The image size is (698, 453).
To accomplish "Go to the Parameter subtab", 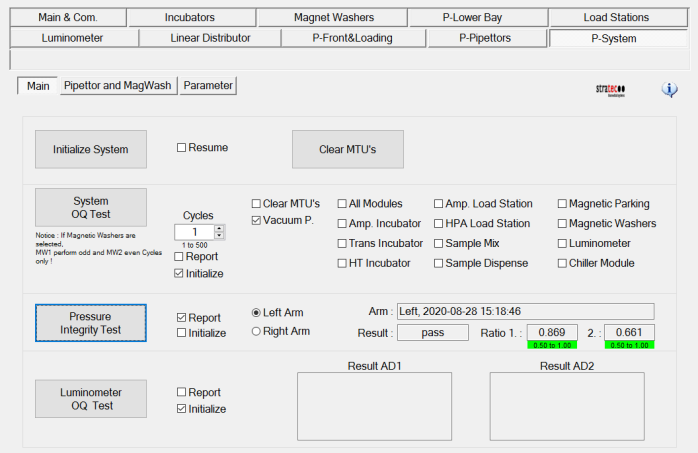I will pyautogui.click(x=208, y=86).
